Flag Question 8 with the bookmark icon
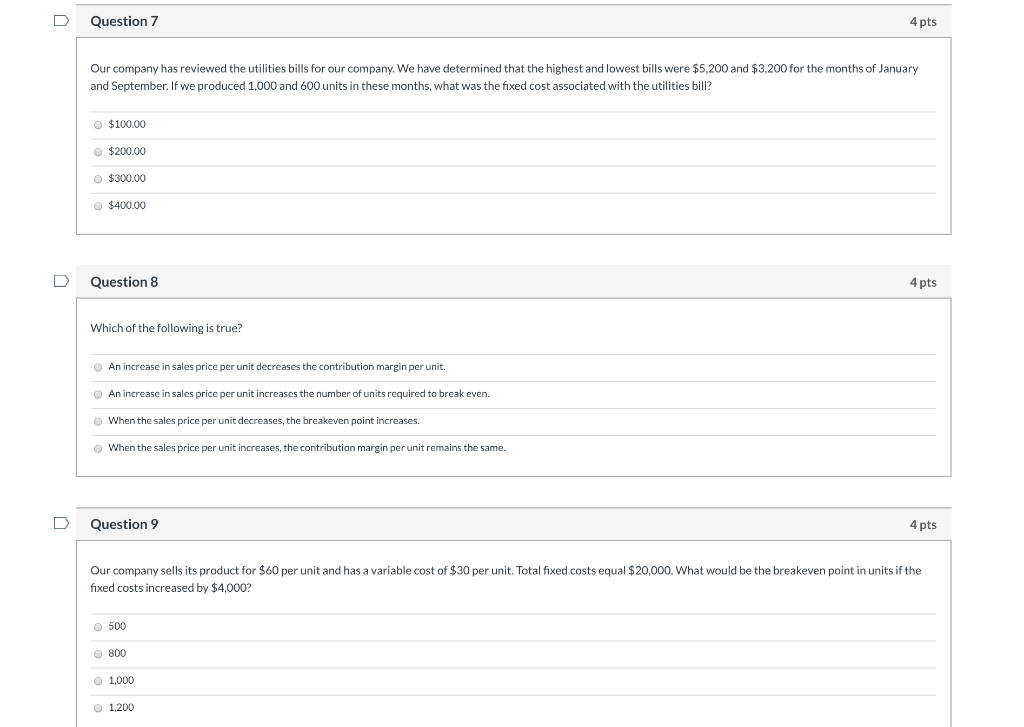1024x727 pixels. point(61,281)
